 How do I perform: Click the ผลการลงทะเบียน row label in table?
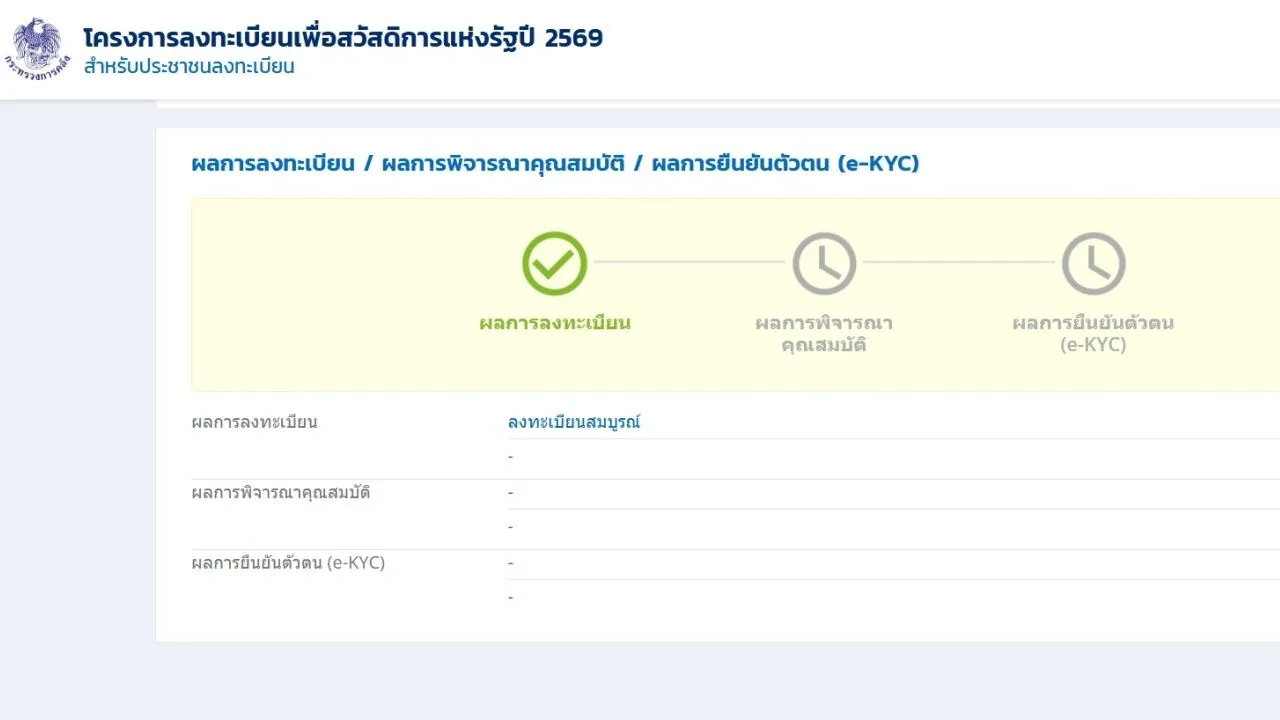click(x=254, y=422)
